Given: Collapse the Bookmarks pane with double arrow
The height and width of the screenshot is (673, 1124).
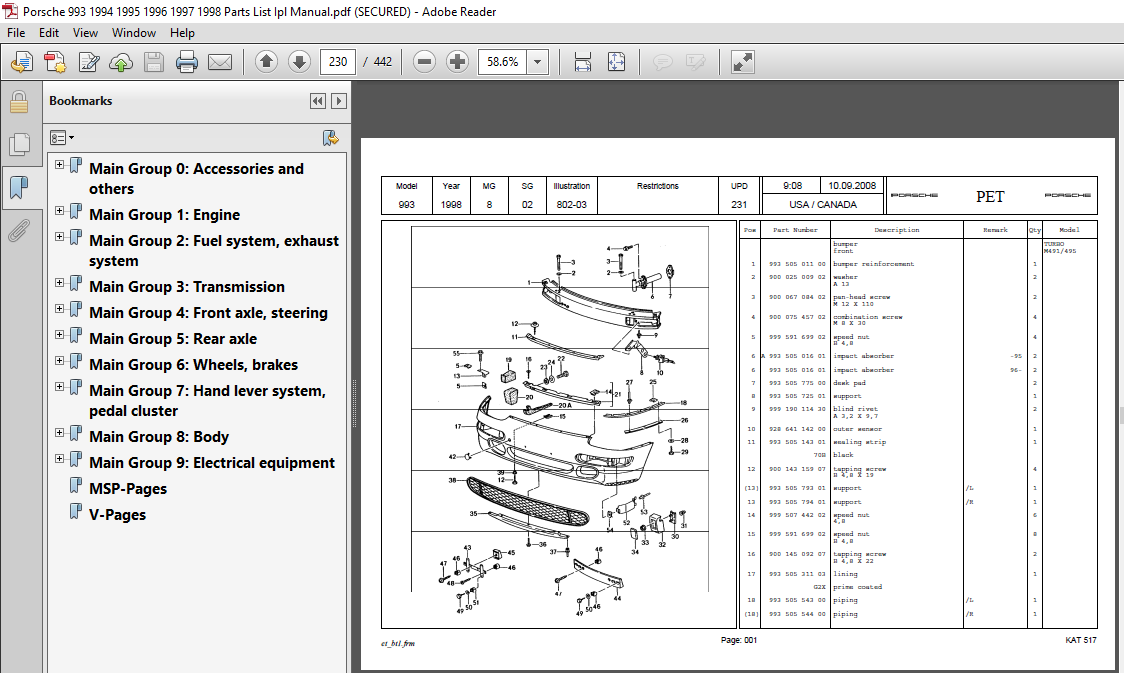Looking at the screenshot, I should coord(318,101).
